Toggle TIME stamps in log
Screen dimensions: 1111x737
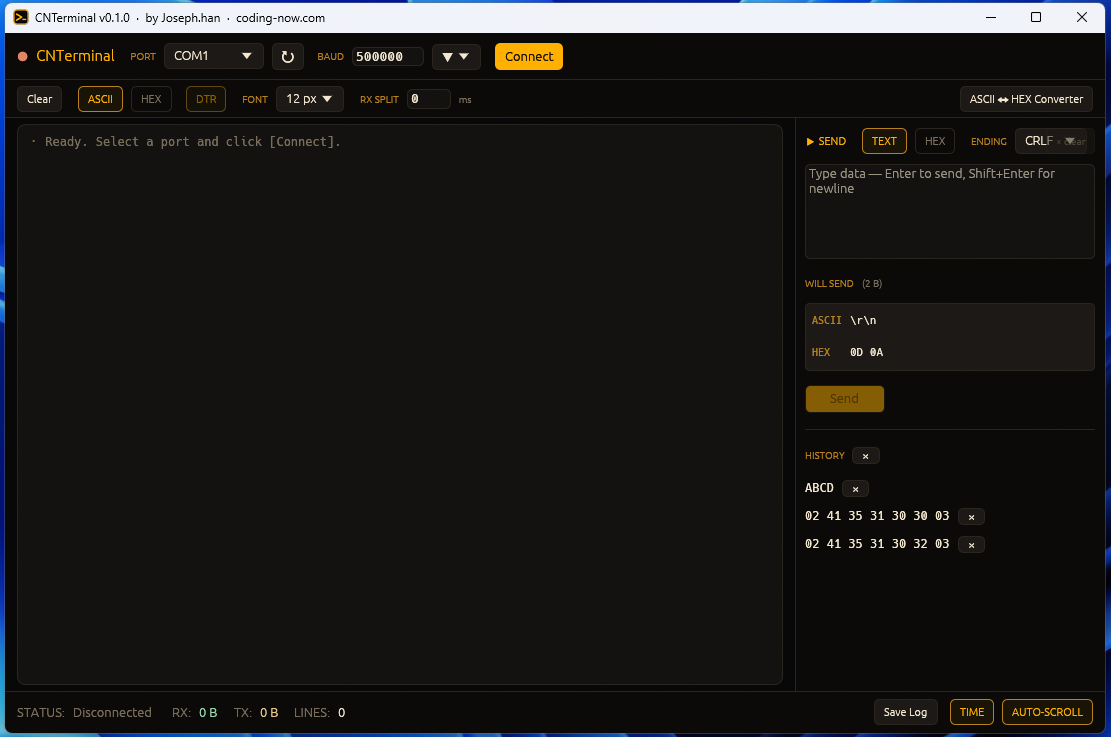pyautogui.click(x=971, y=712)
